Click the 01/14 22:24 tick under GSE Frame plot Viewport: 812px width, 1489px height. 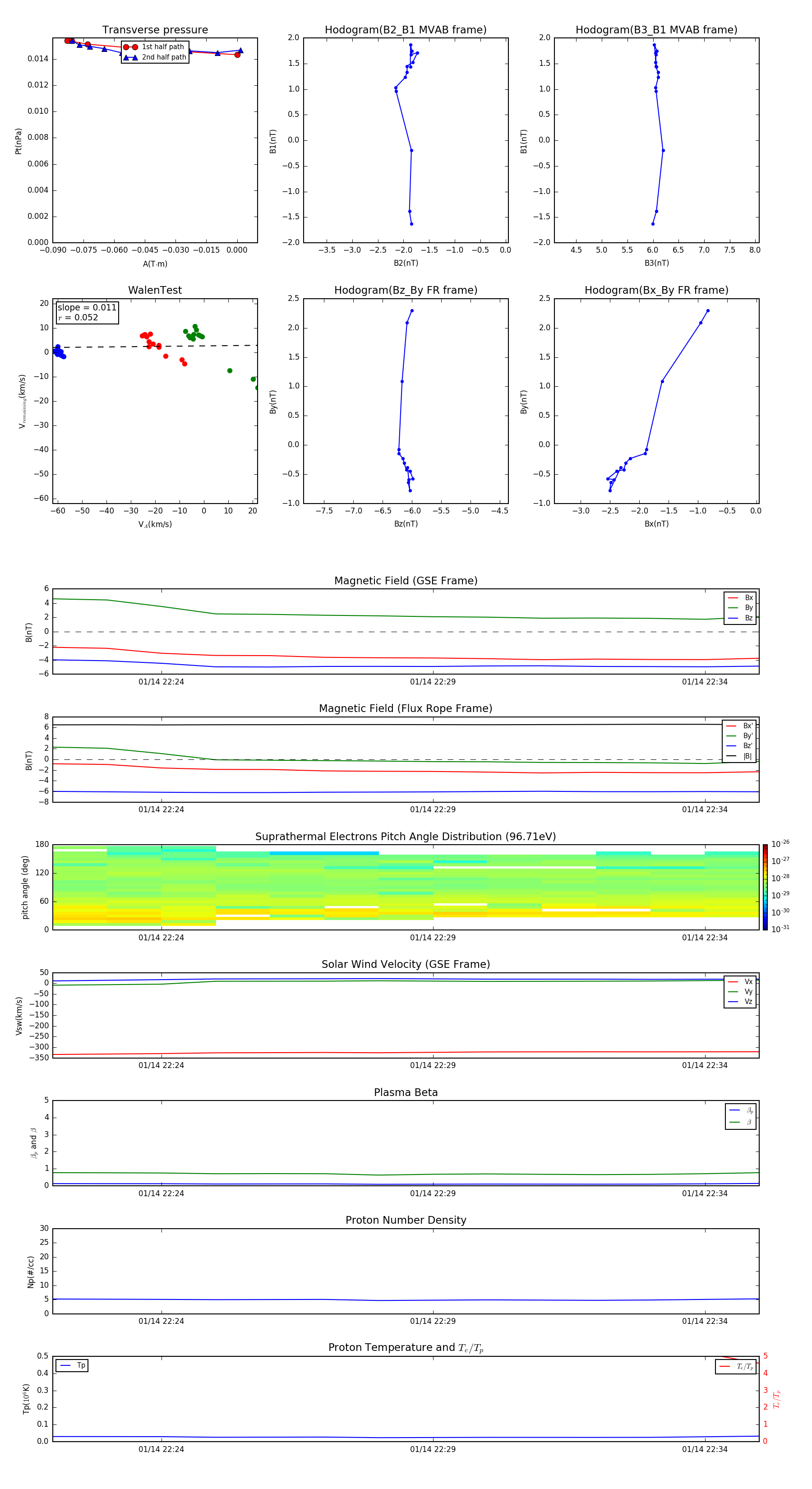pyautogui.click(x=161, y=681)
